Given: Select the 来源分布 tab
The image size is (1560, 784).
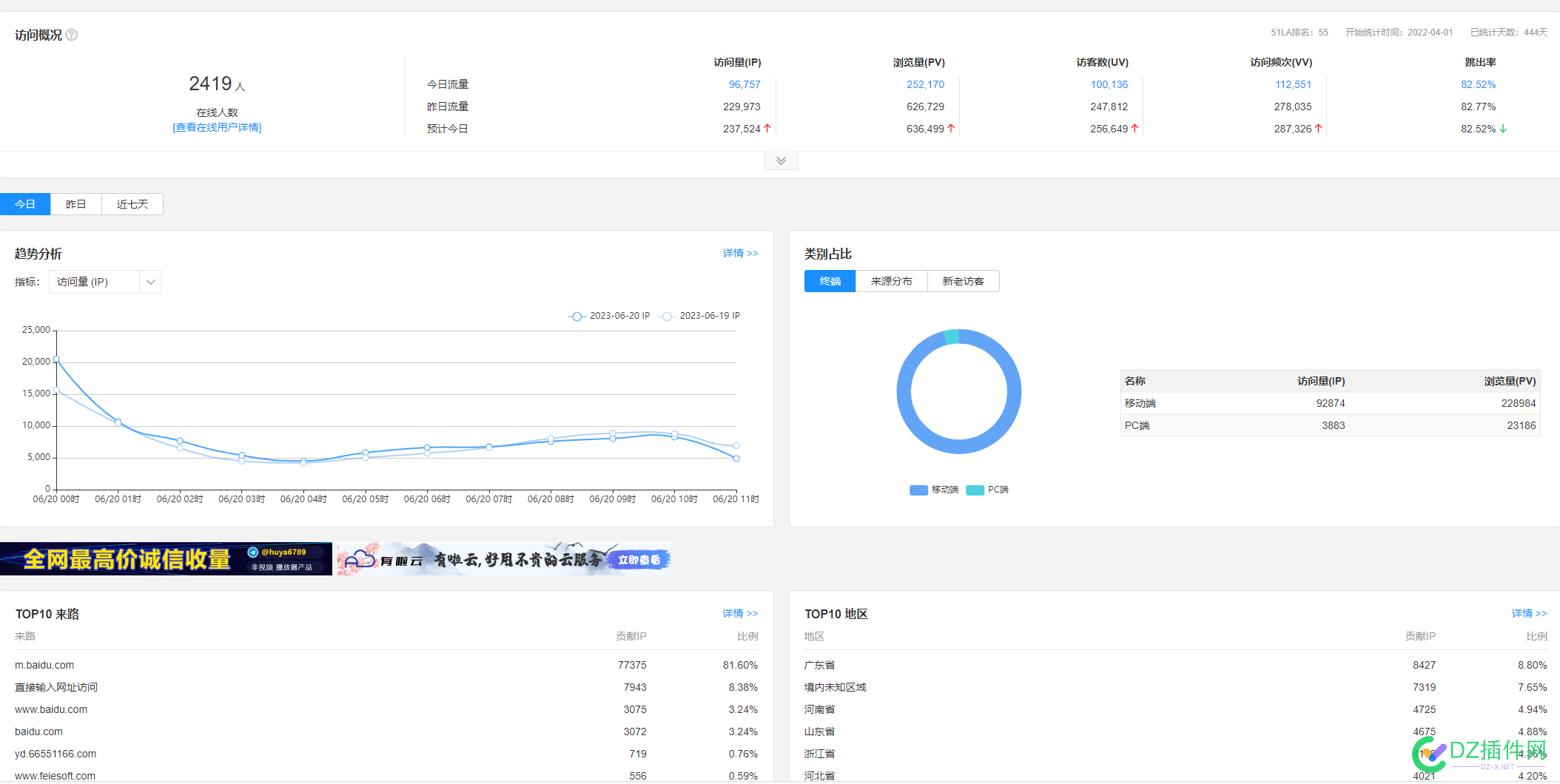Looking at the screenshot, I should (x=892, y=281).
